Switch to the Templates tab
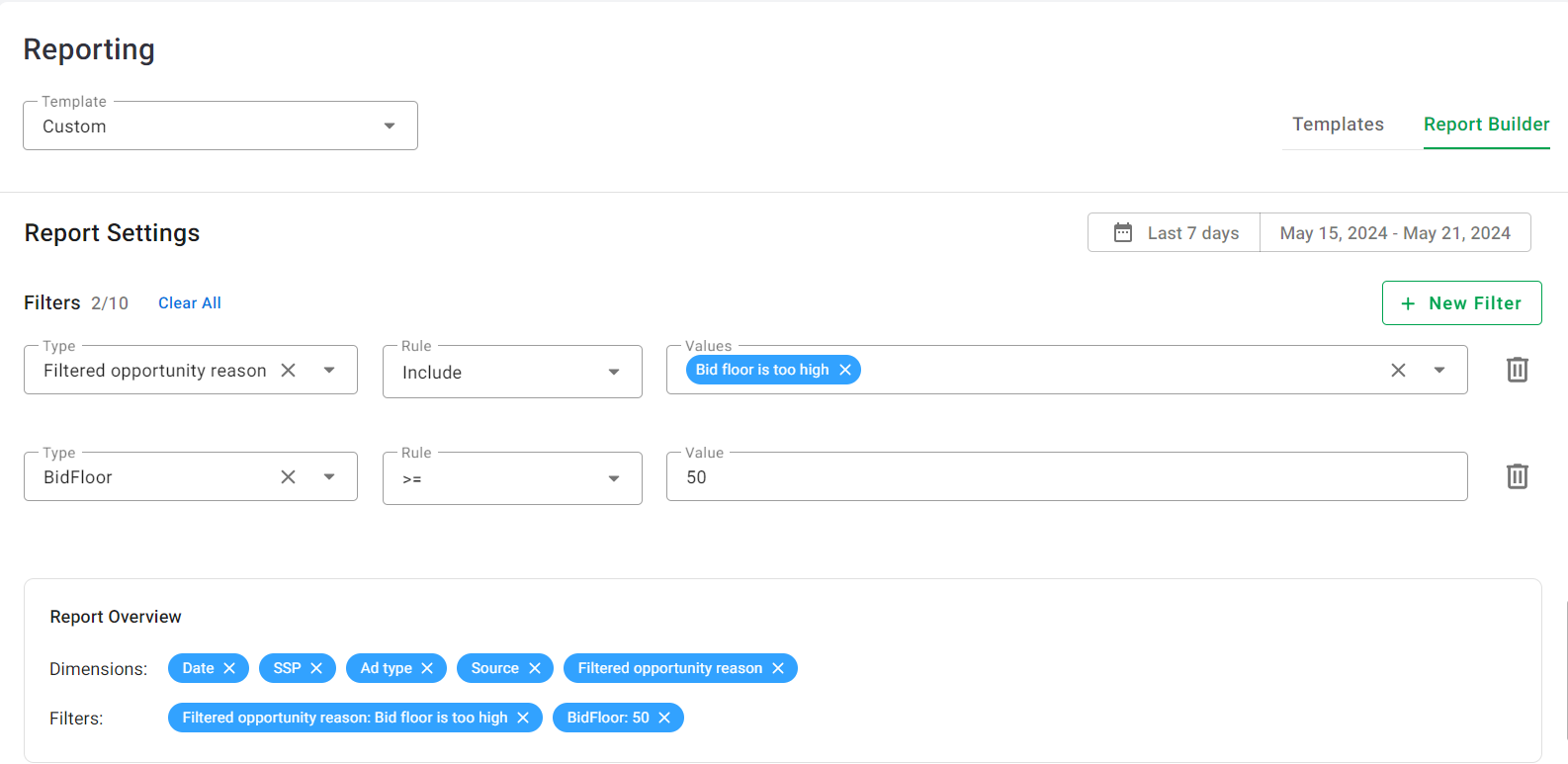 [1338, 125]
